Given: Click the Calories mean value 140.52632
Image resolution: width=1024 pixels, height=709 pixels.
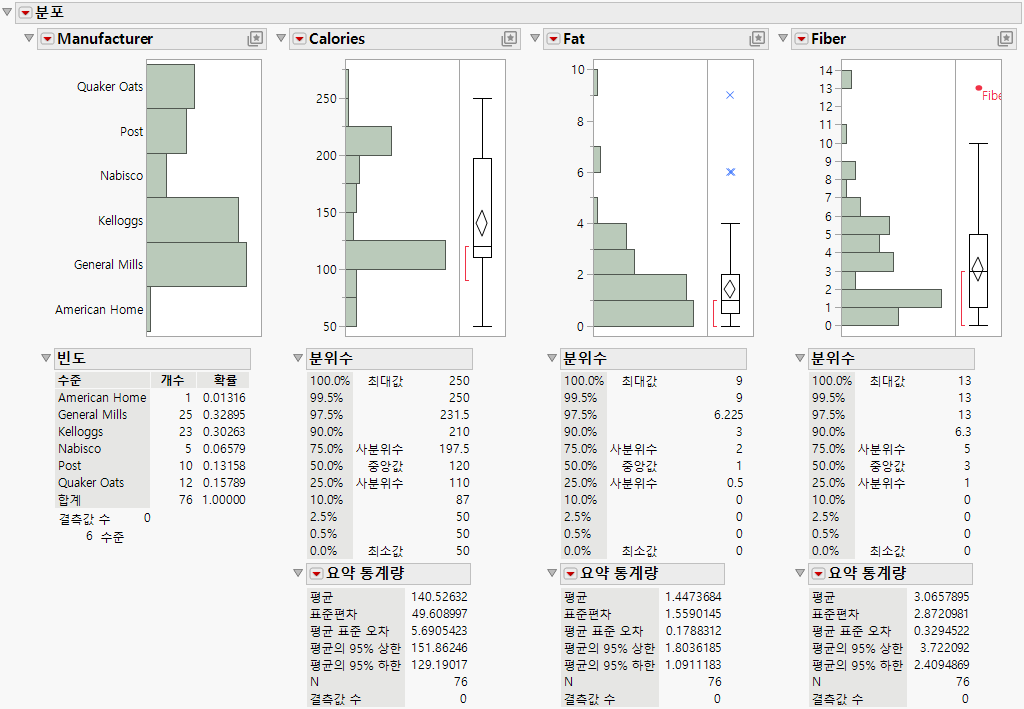Looking at the screenshot, I should point(439,597).
